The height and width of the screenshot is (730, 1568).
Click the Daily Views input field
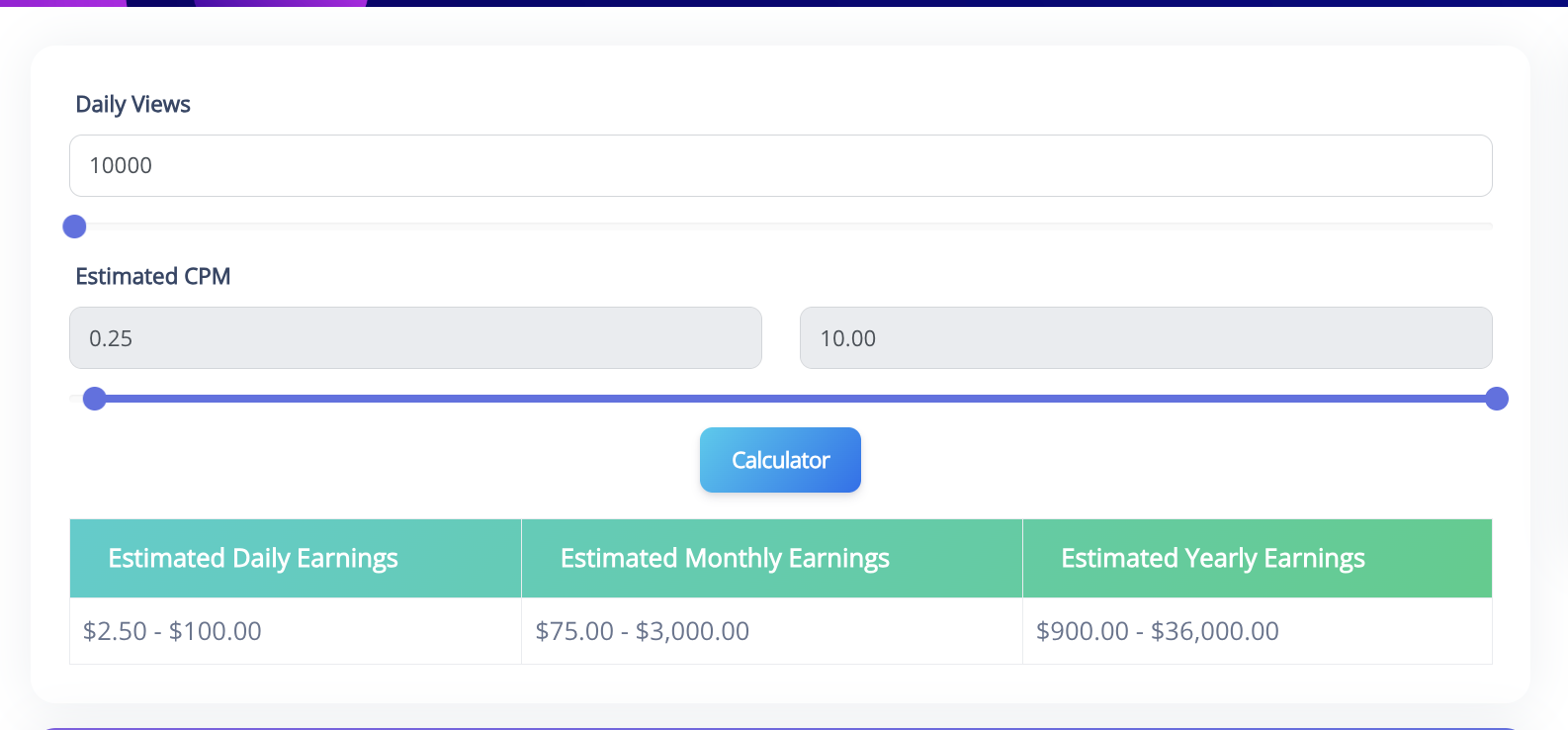[x=780, y=165]
